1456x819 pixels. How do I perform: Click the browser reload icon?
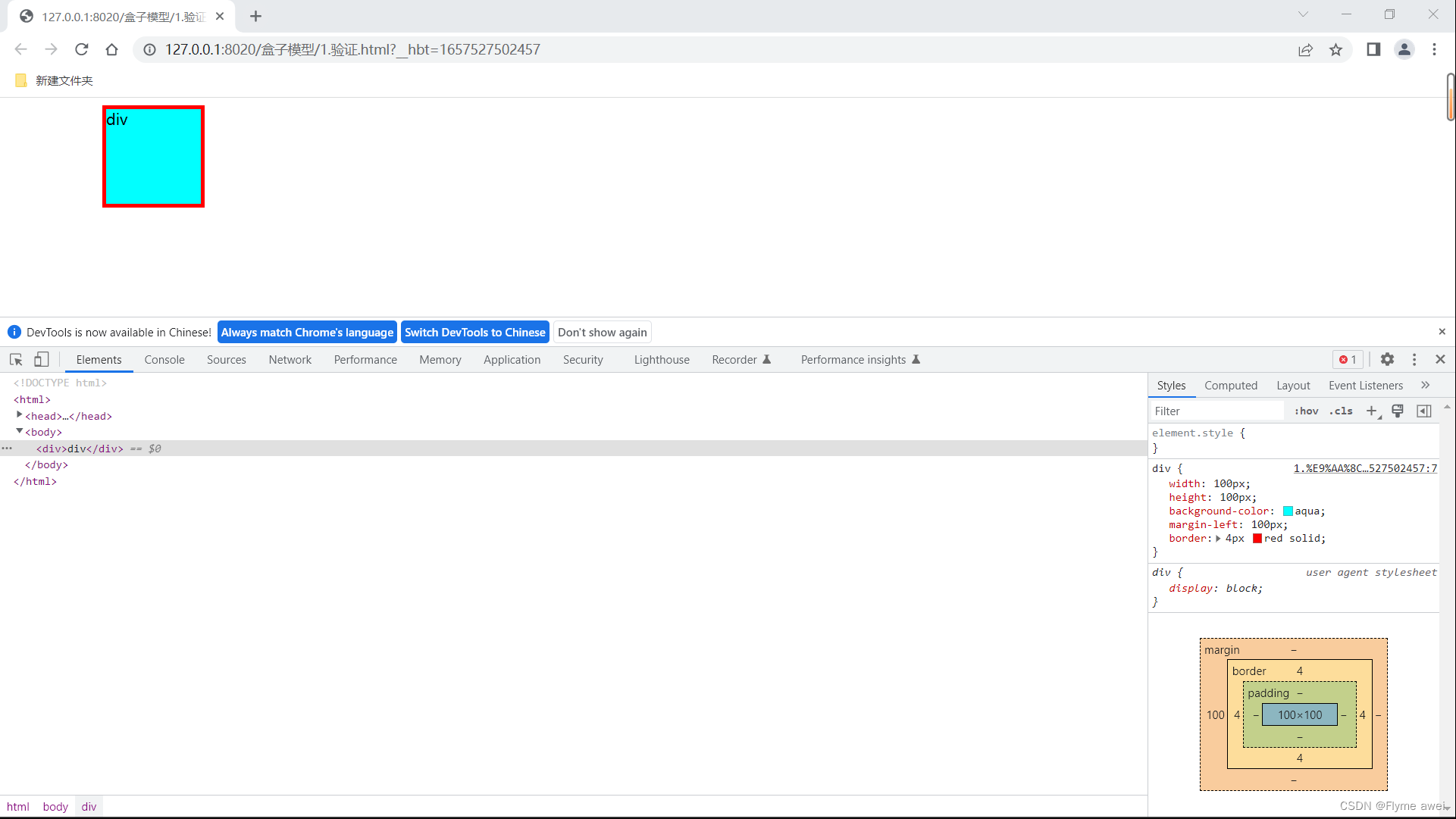(82, 50)
